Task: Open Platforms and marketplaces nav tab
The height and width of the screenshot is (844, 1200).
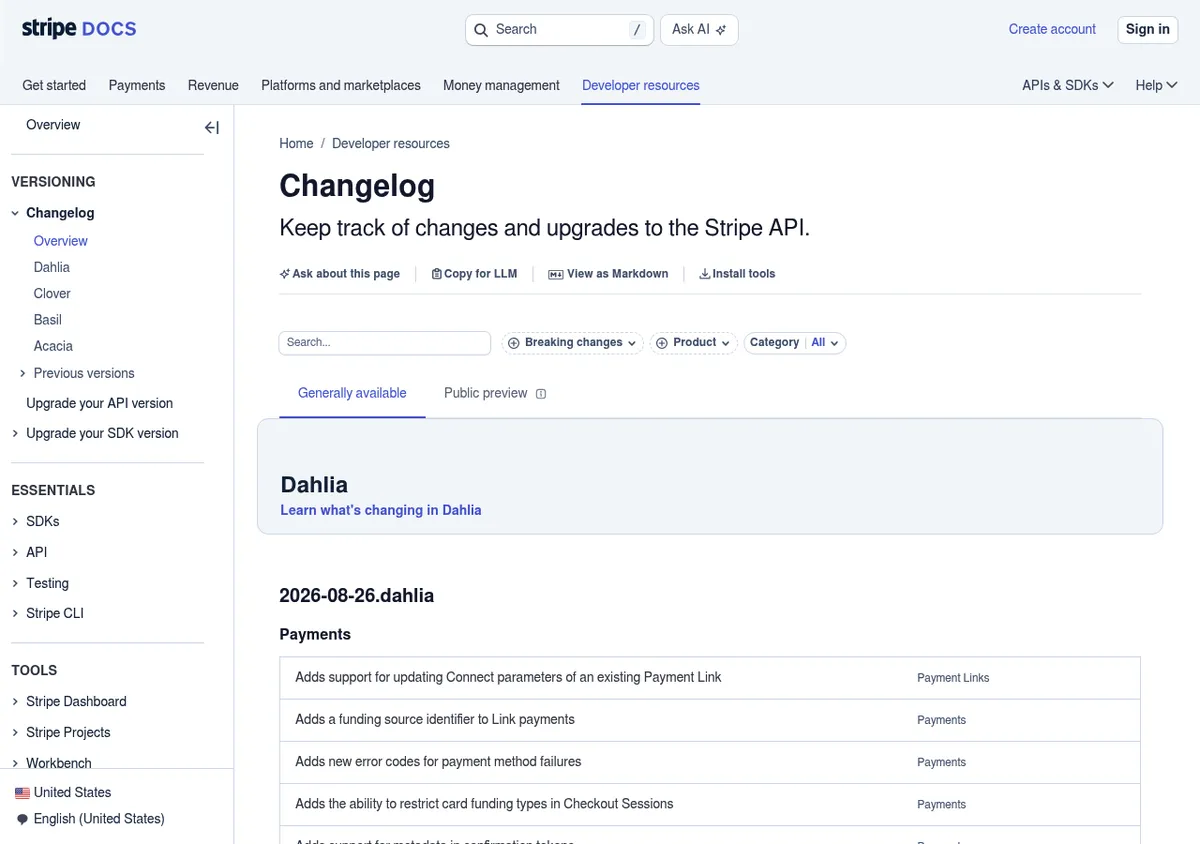Action: (341, 85)
